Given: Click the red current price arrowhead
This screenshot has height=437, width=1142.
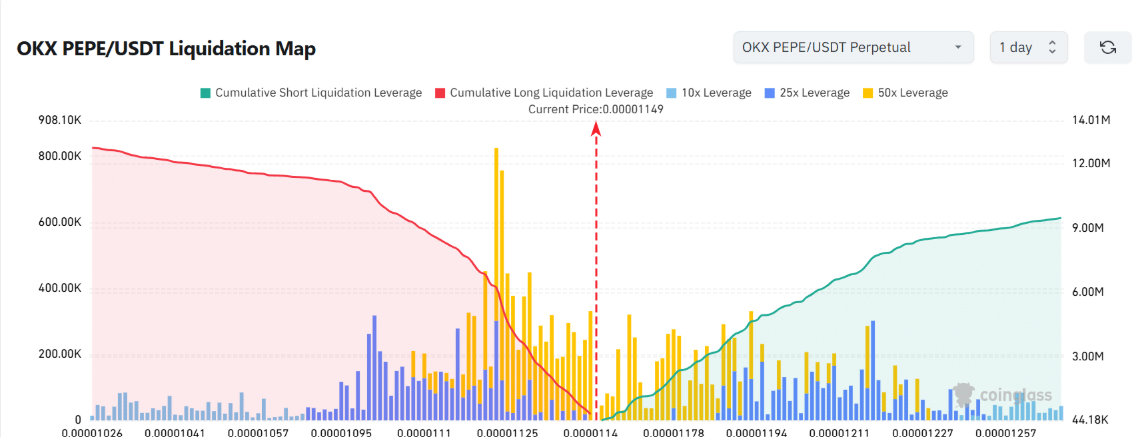Looking at the screenshot, I should [596, 128].
